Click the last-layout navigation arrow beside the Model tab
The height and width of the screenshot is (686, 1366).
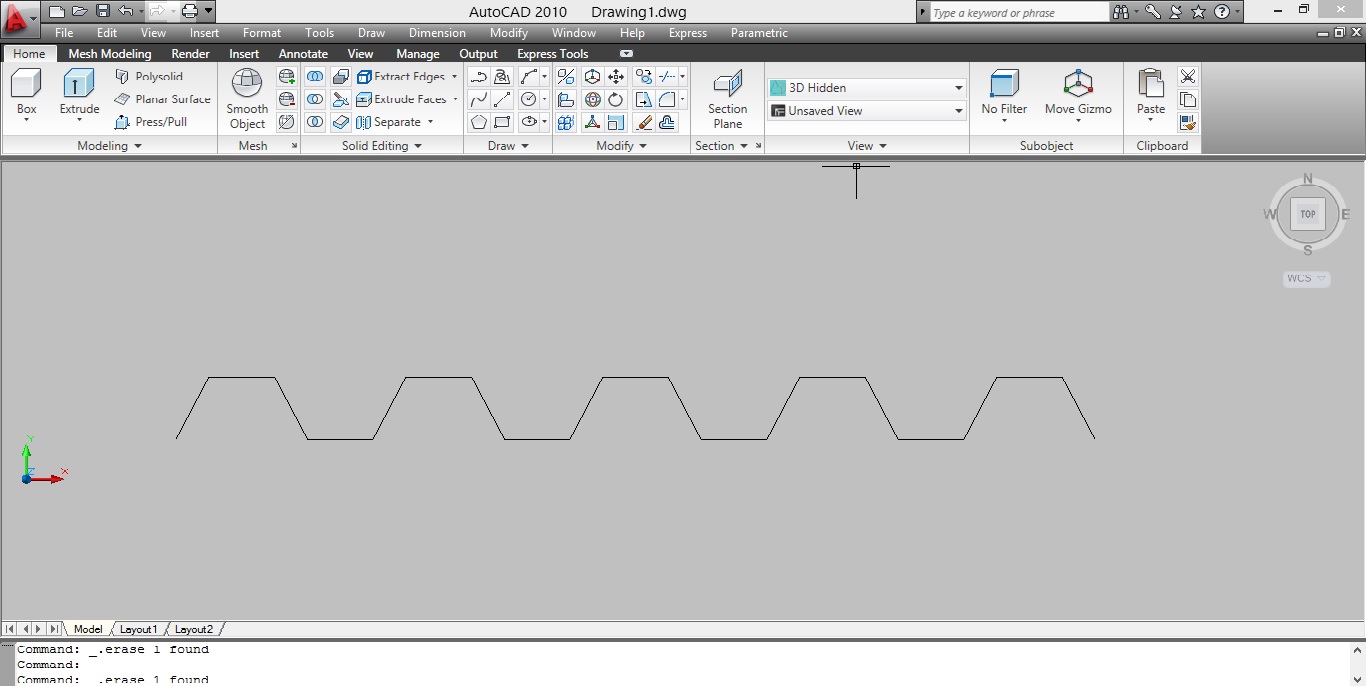(53, 629)
